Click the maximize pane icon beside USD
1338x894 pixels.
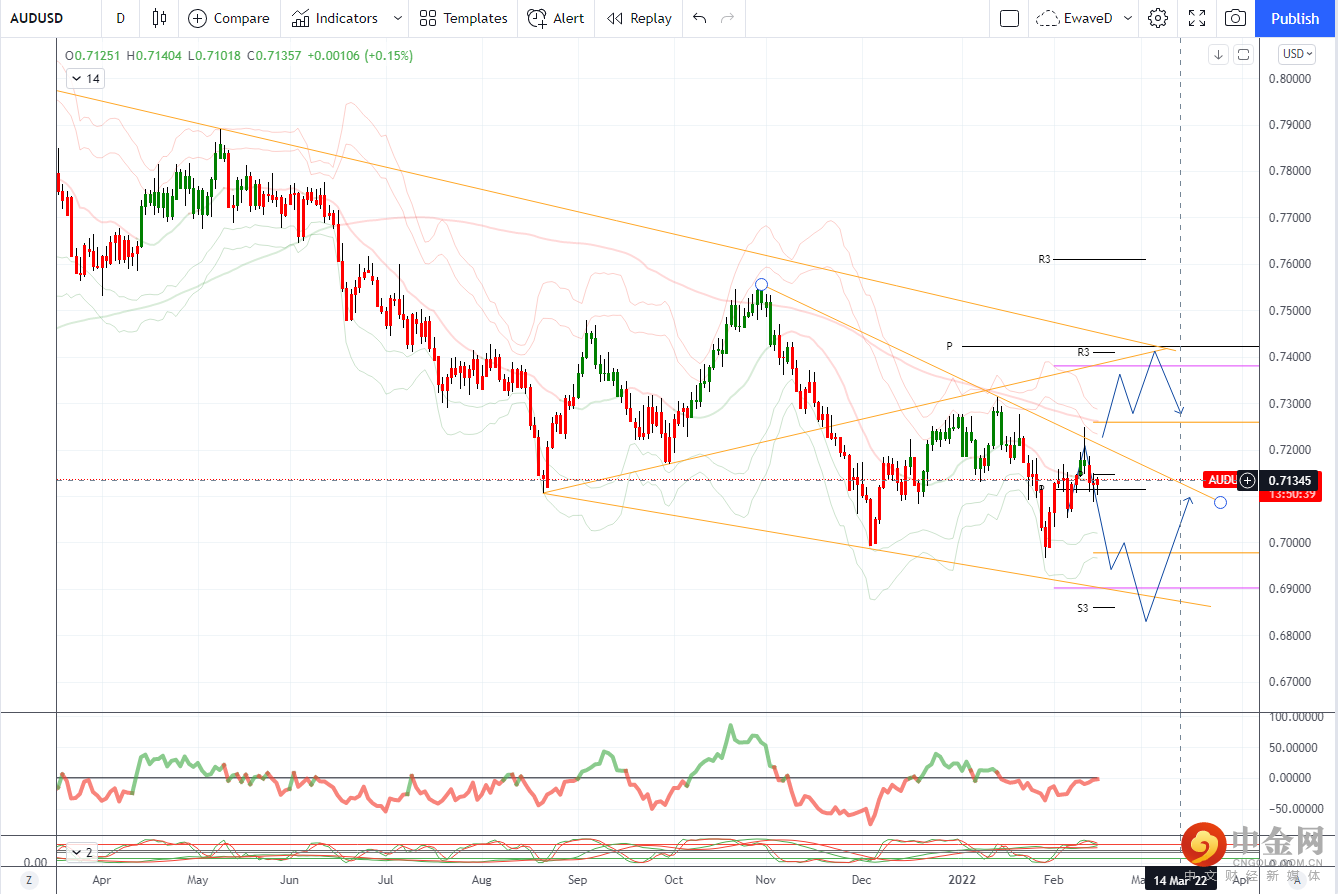coord(1243,55)
